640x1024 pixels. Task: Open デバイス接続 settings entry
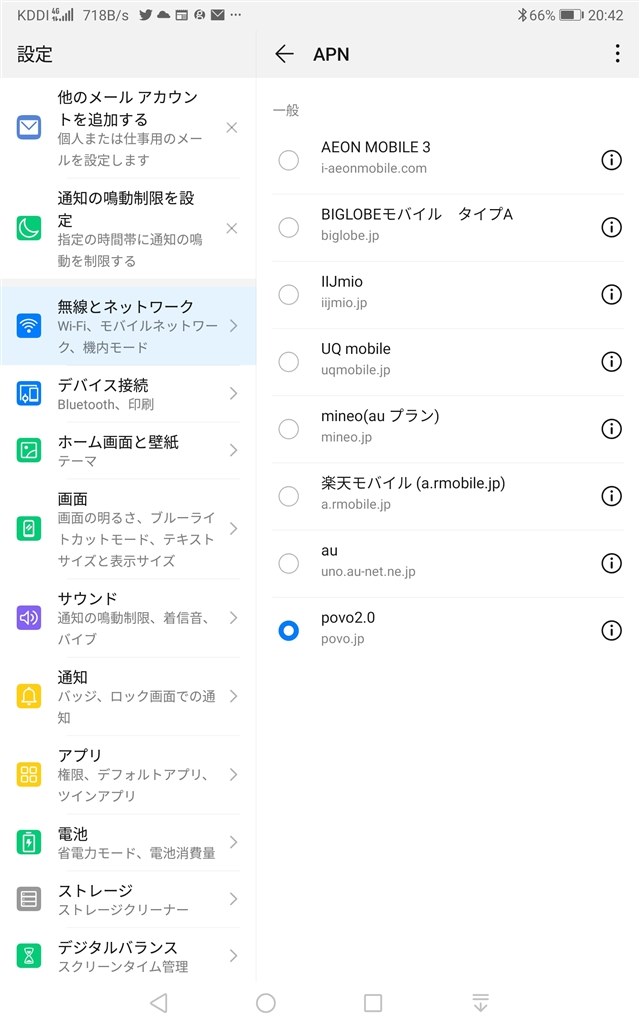(x=128, y=393)
